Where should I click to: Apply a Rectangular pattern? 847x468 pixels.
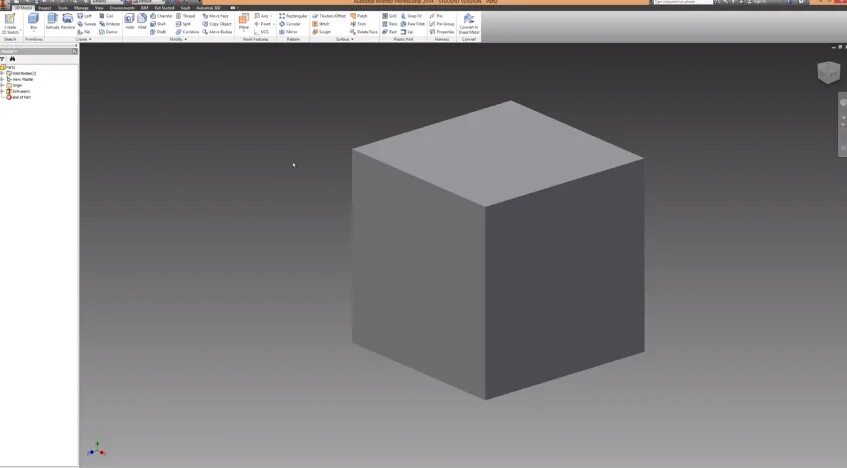293,16
